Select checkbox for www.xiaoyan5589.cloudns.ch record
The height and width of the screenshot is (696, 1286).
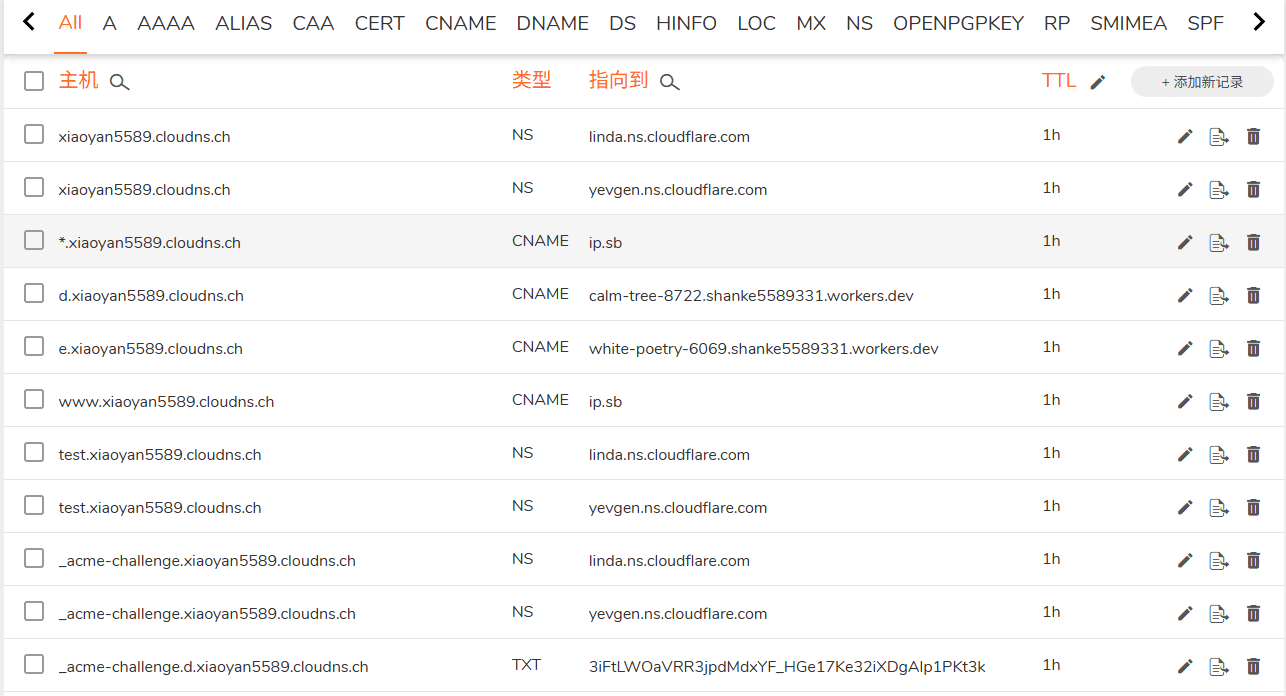[34, 400]
